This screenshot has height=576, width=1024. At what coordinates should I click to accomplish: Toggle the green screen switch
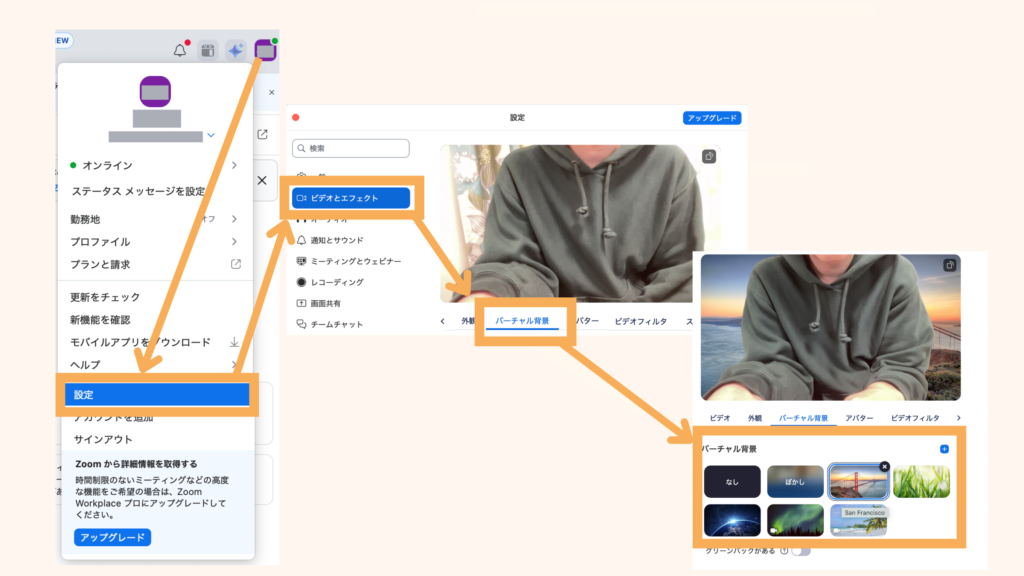click(800, 550)
